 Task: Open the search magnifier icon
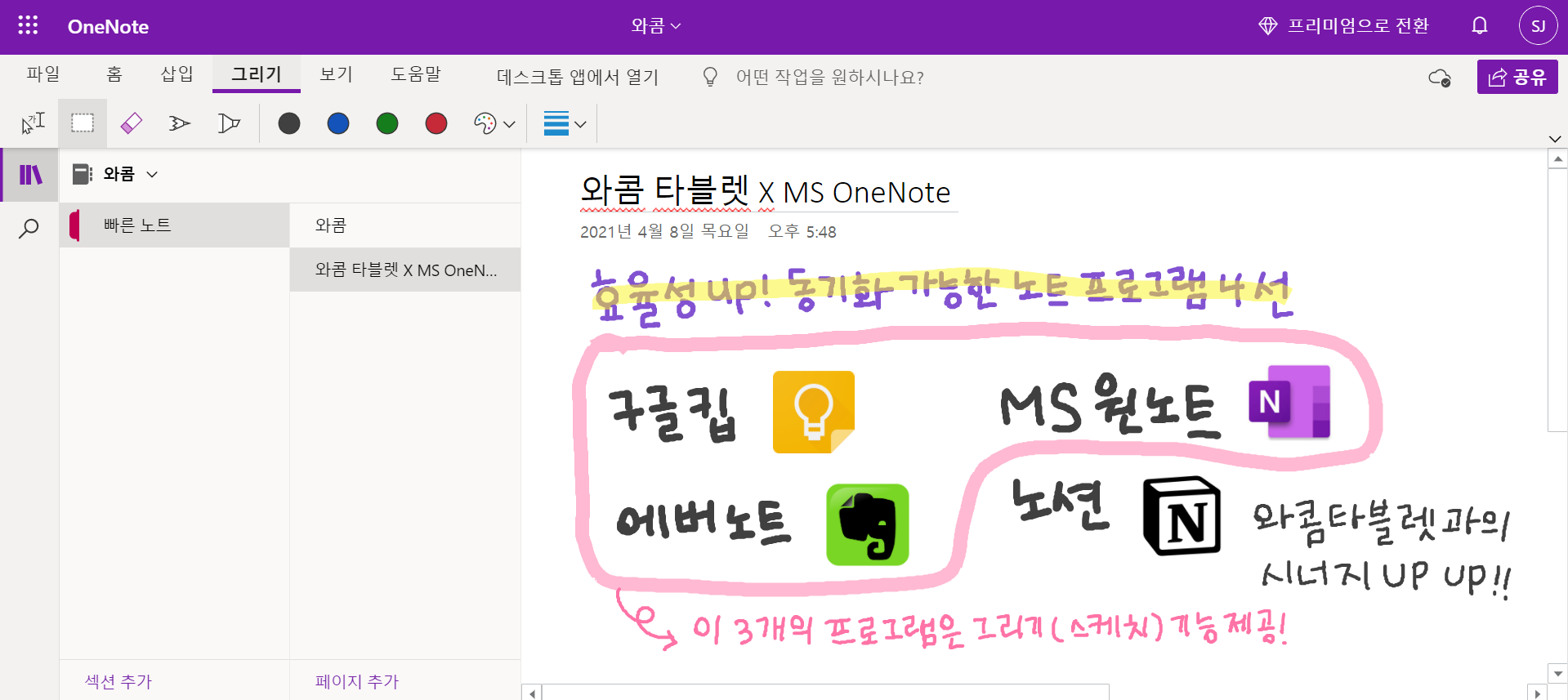pos(29,228)
